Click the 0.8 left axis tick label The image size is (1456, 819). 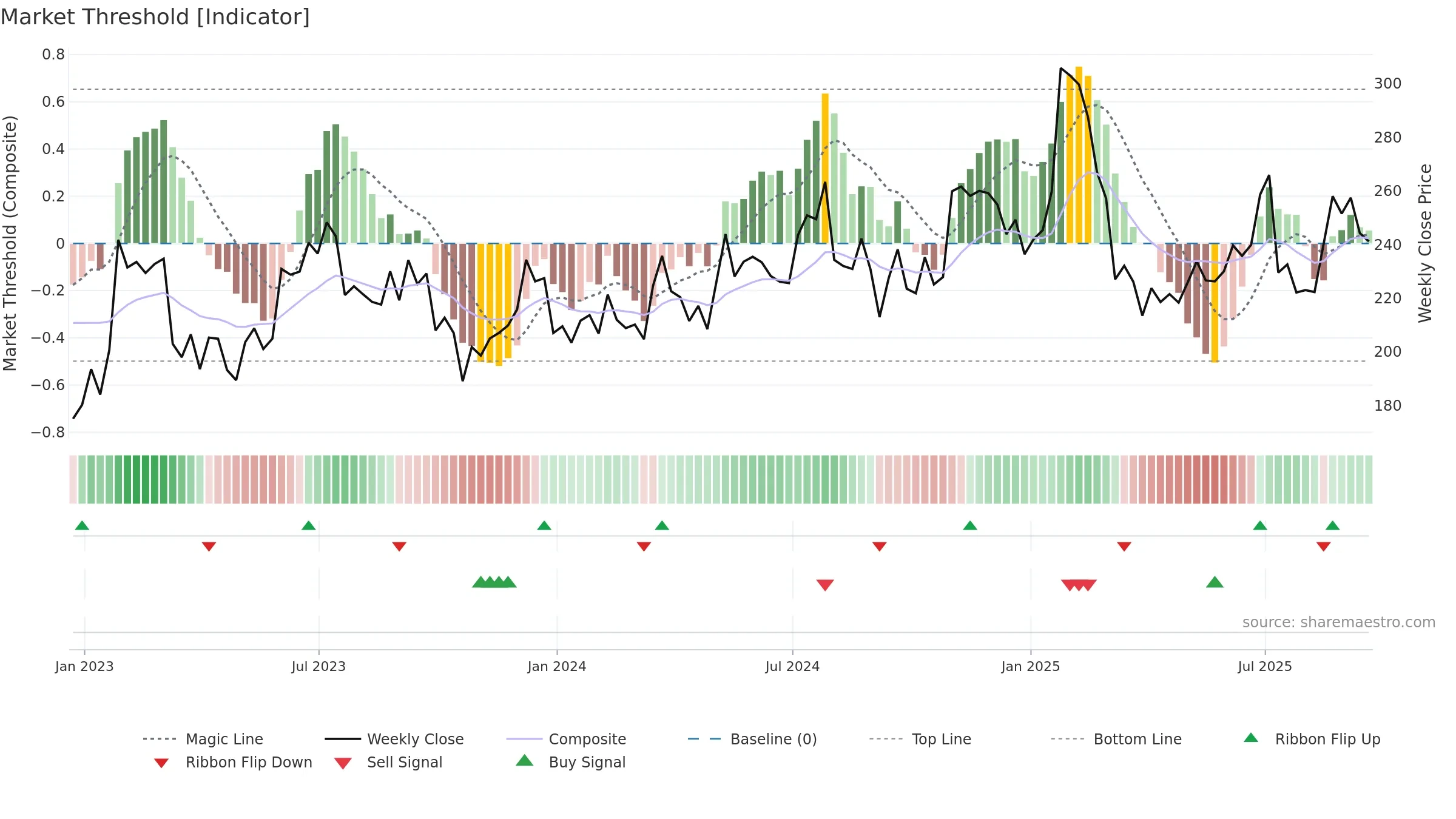pos(53,55)
